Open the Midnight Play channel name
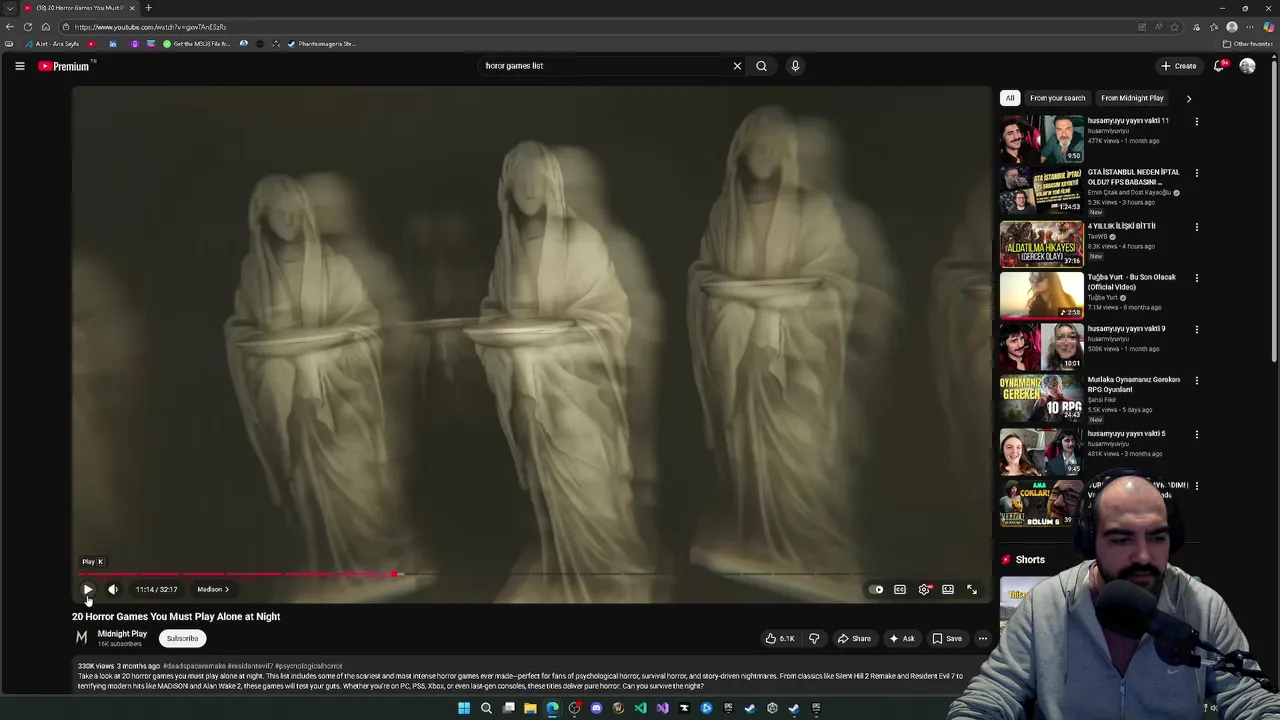 tap(122, 633)
